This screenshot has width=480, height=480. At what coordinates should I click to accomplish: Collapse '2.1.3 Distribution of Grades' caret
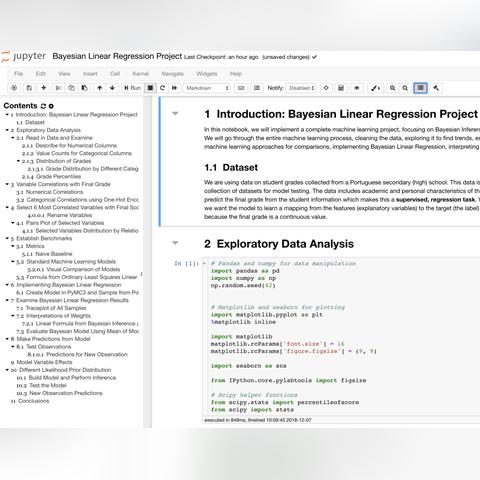pyautogui.click(x=18, y=161)
